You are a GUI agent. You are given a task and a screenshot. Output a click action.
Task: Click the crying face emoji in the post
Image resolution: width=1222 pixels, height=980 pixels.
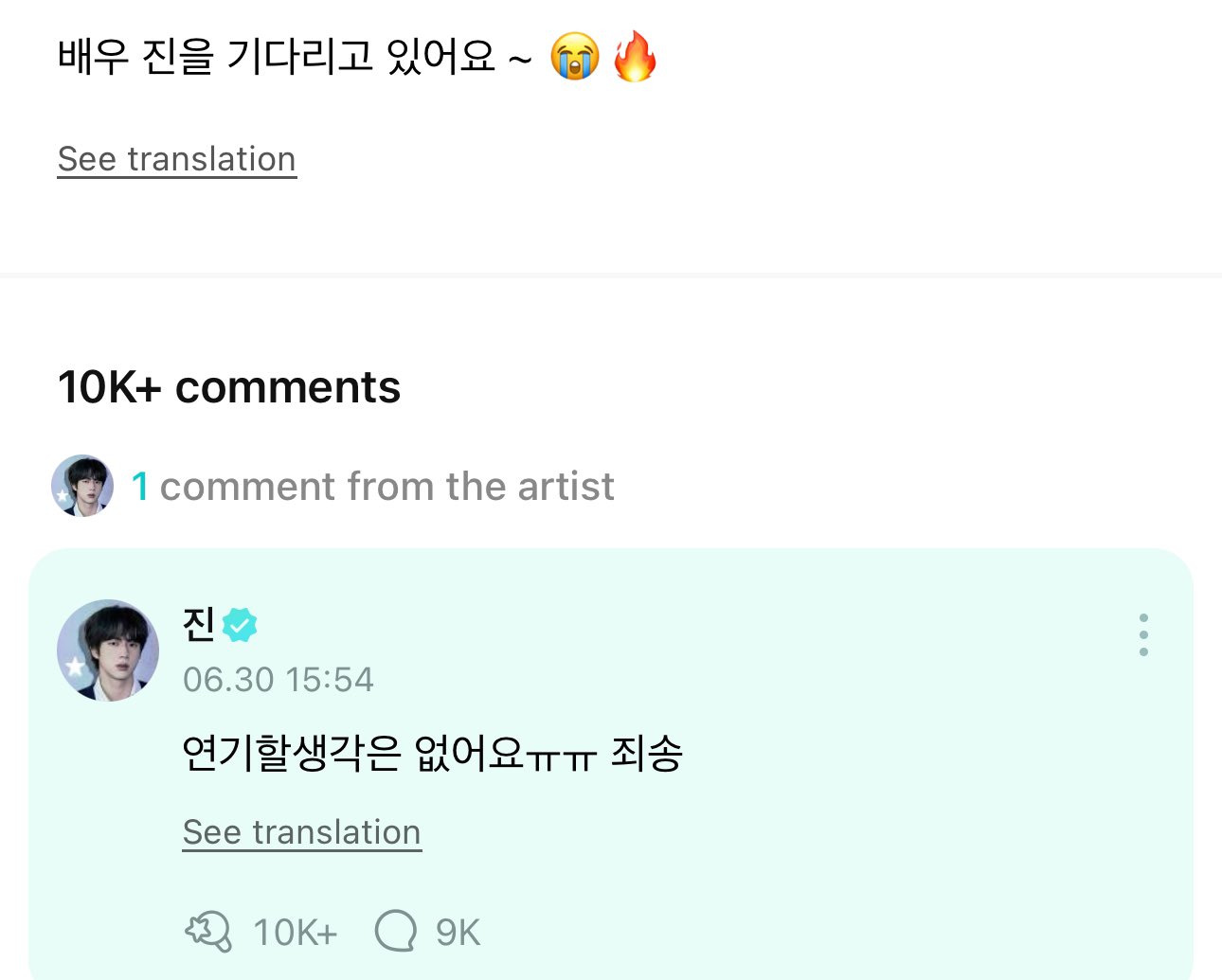(575, 57)
